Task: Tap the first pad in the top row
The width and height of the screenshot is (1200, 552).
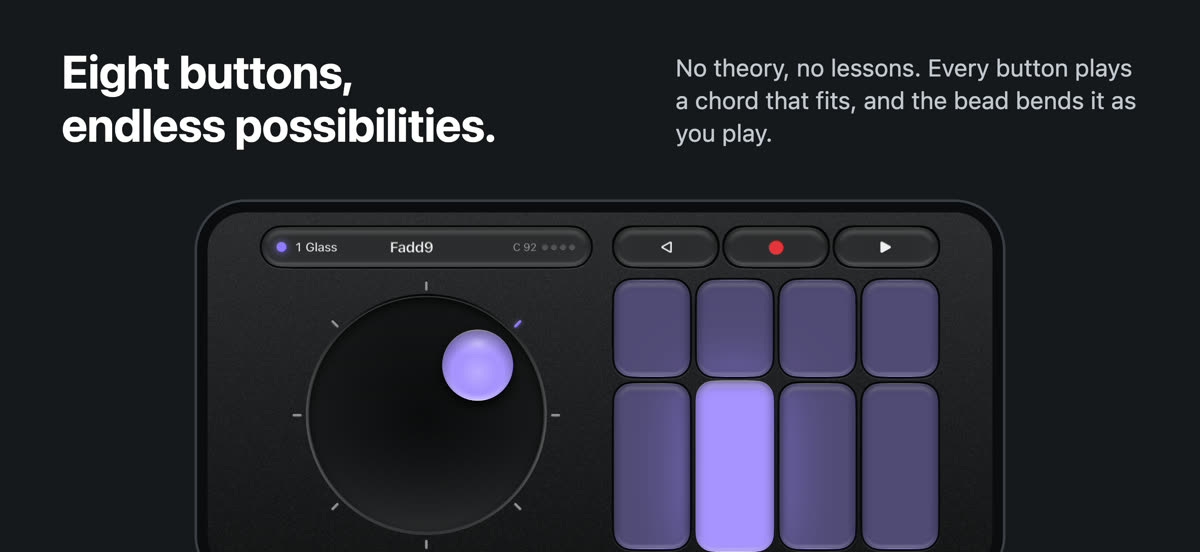Action: click(652, 328)
